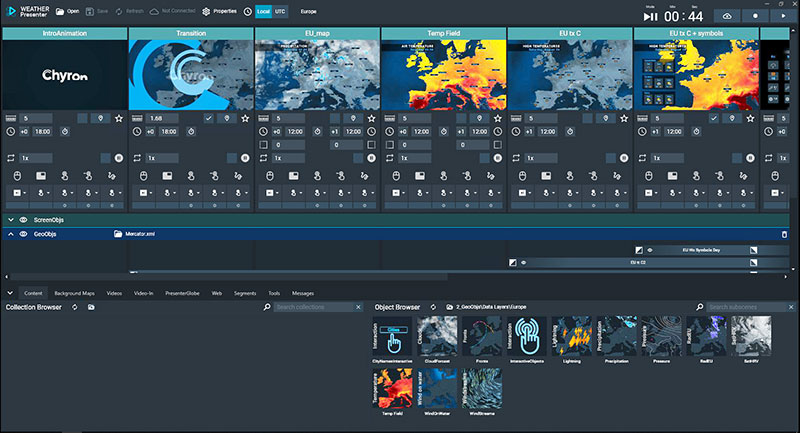
Task: Select the Local time button
Action: pyautogui.click(x=262, y=12)
